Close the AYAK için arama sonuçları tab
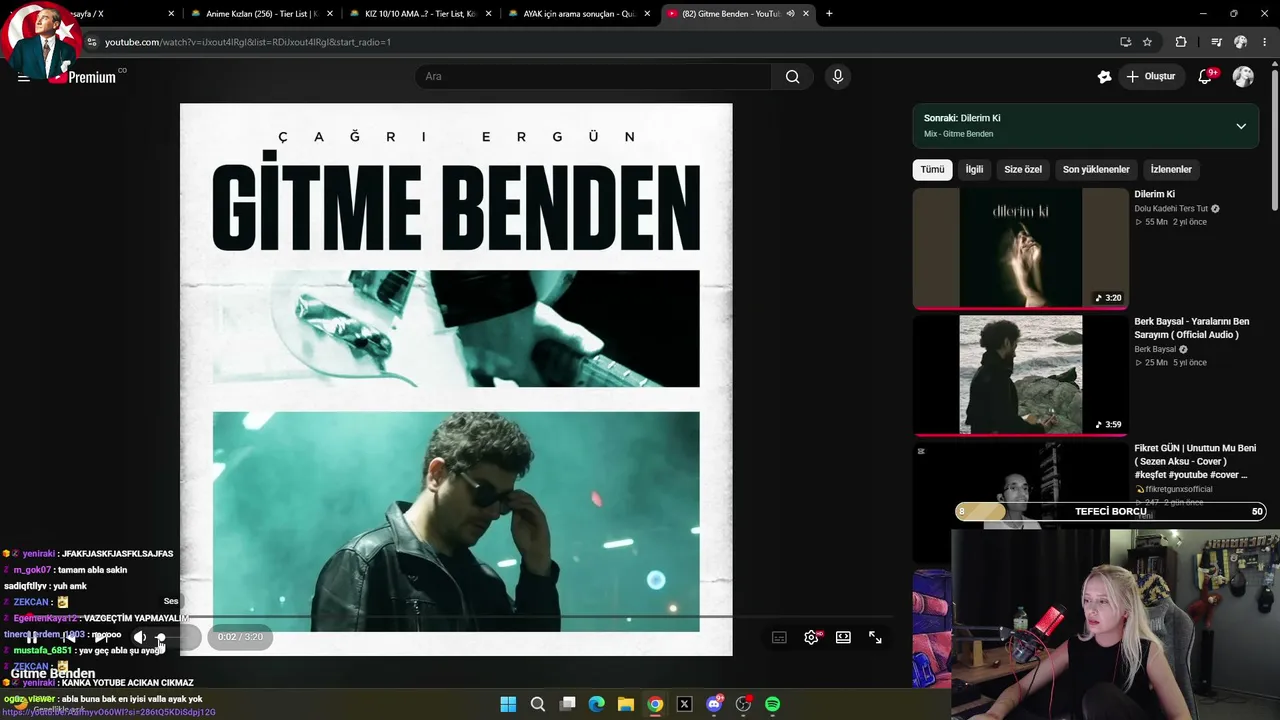 [x=647, y=14]
